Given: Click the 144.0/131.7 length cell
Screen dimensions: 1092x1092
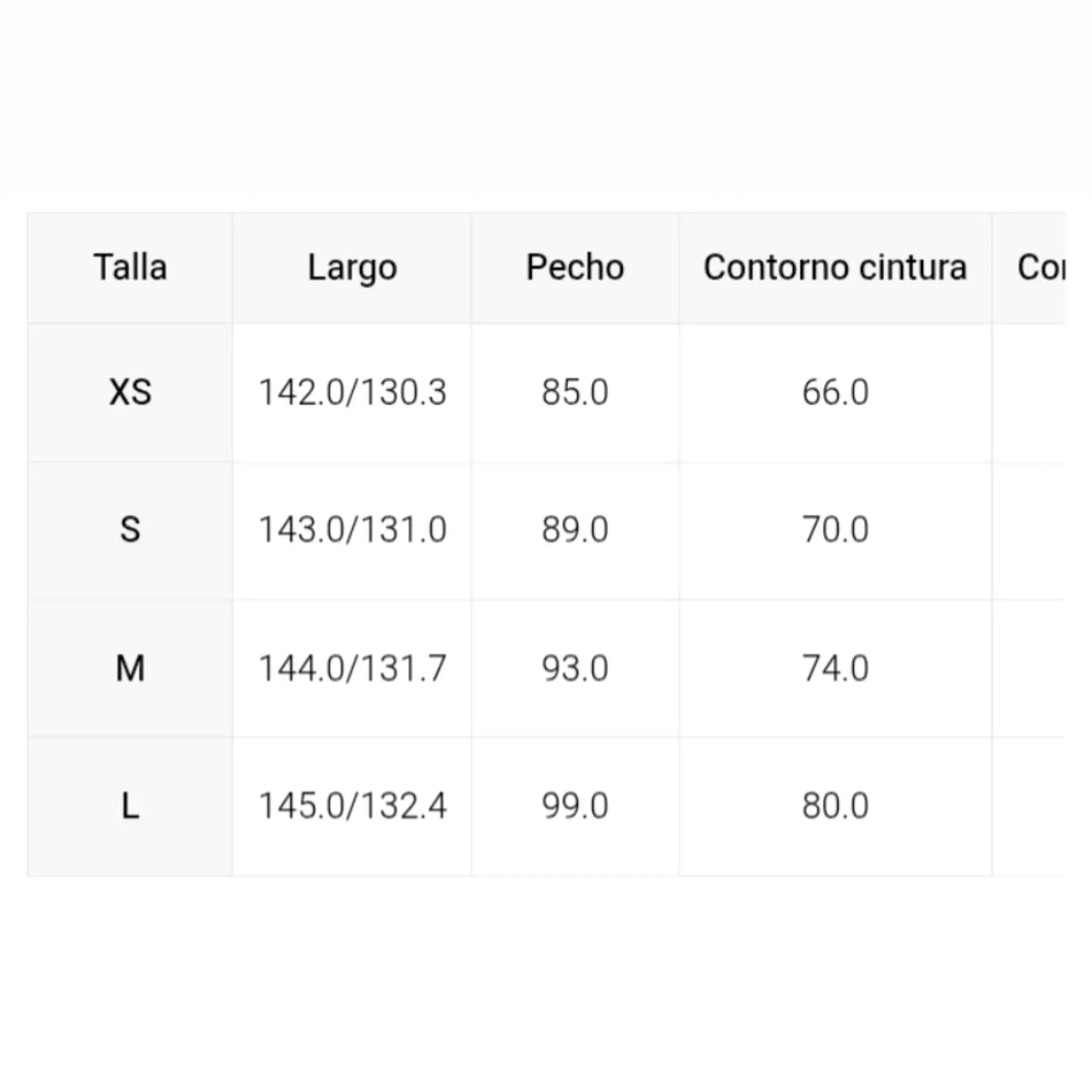Looking at the screenshot, I should (353, 668).
